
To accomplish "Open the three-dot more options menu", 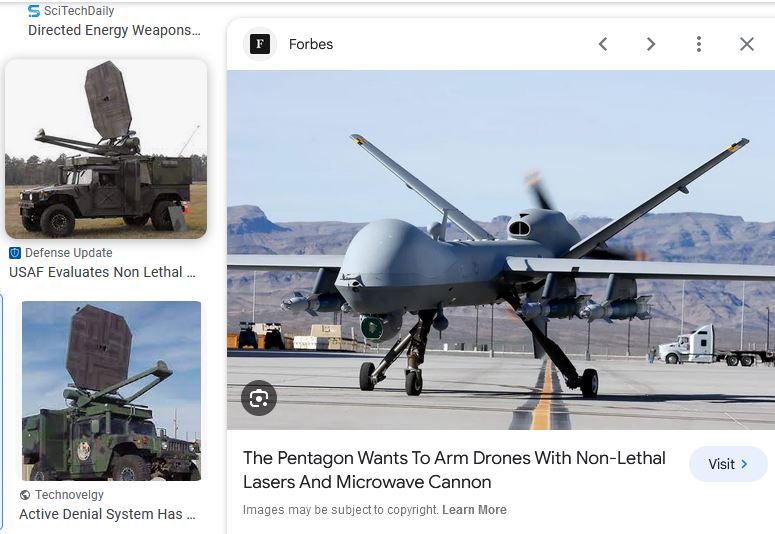I will [698, 44].
